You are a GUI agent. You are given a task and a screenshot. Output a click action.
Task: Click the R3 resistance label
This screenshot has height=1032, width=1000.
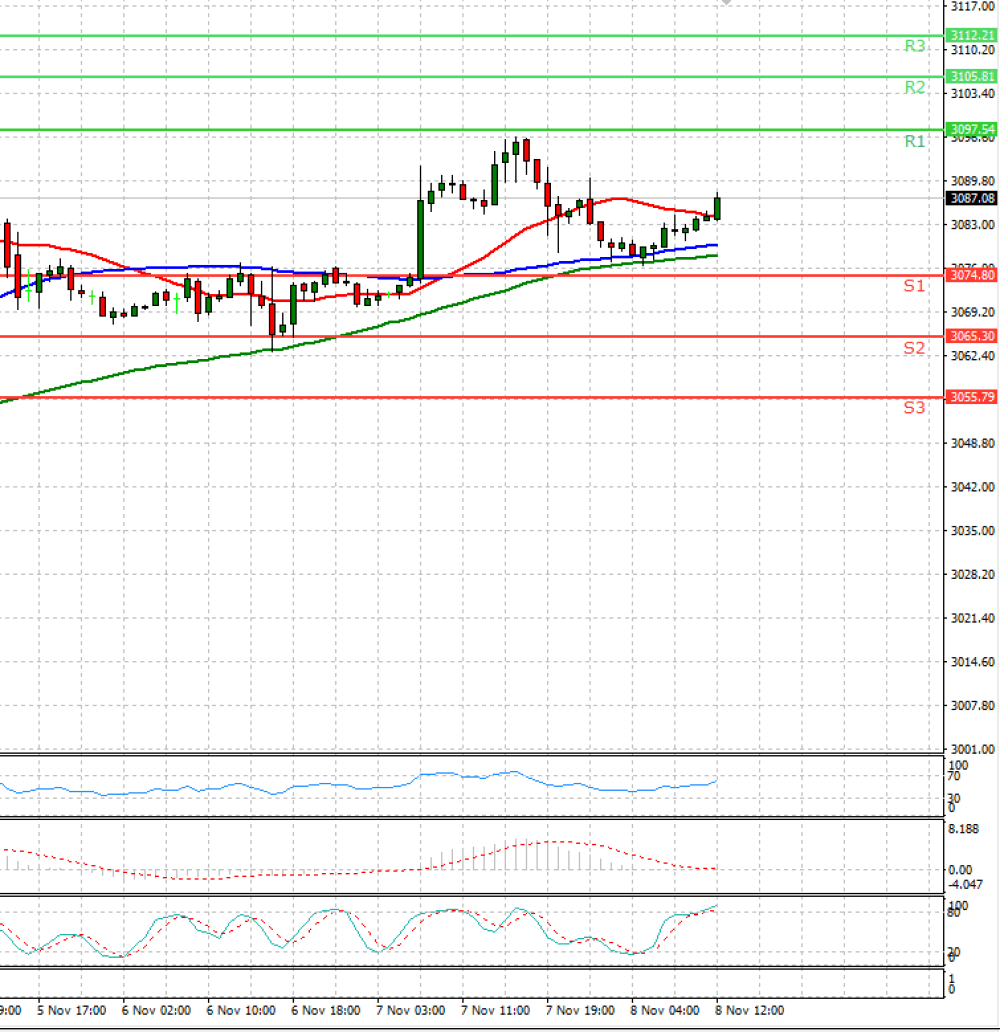tap(914, 46)
